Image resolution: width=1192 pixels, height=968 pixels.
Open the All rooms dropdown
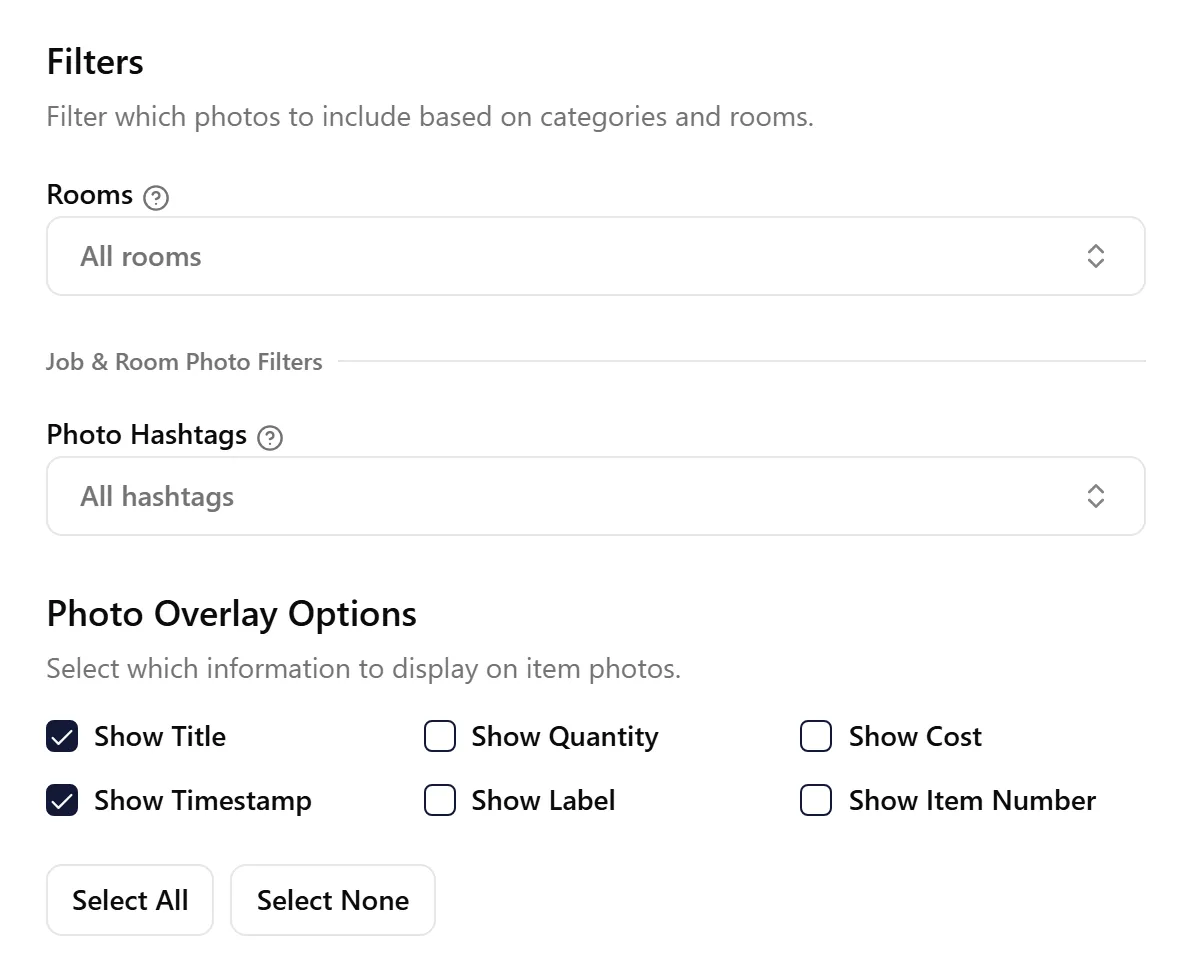tap(596, 256)
